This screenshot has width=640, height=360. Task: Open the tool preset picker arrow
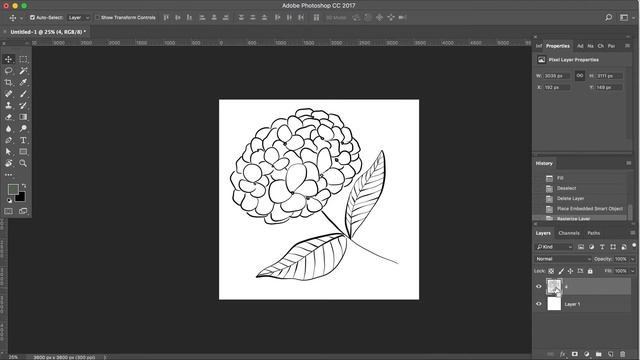[21, 18]
